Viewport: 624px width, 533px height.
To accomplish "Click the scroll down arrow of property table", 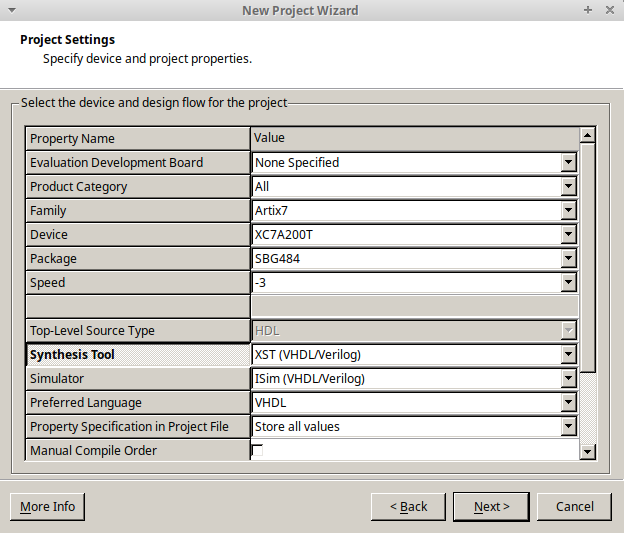I will (x=587, y=452).
